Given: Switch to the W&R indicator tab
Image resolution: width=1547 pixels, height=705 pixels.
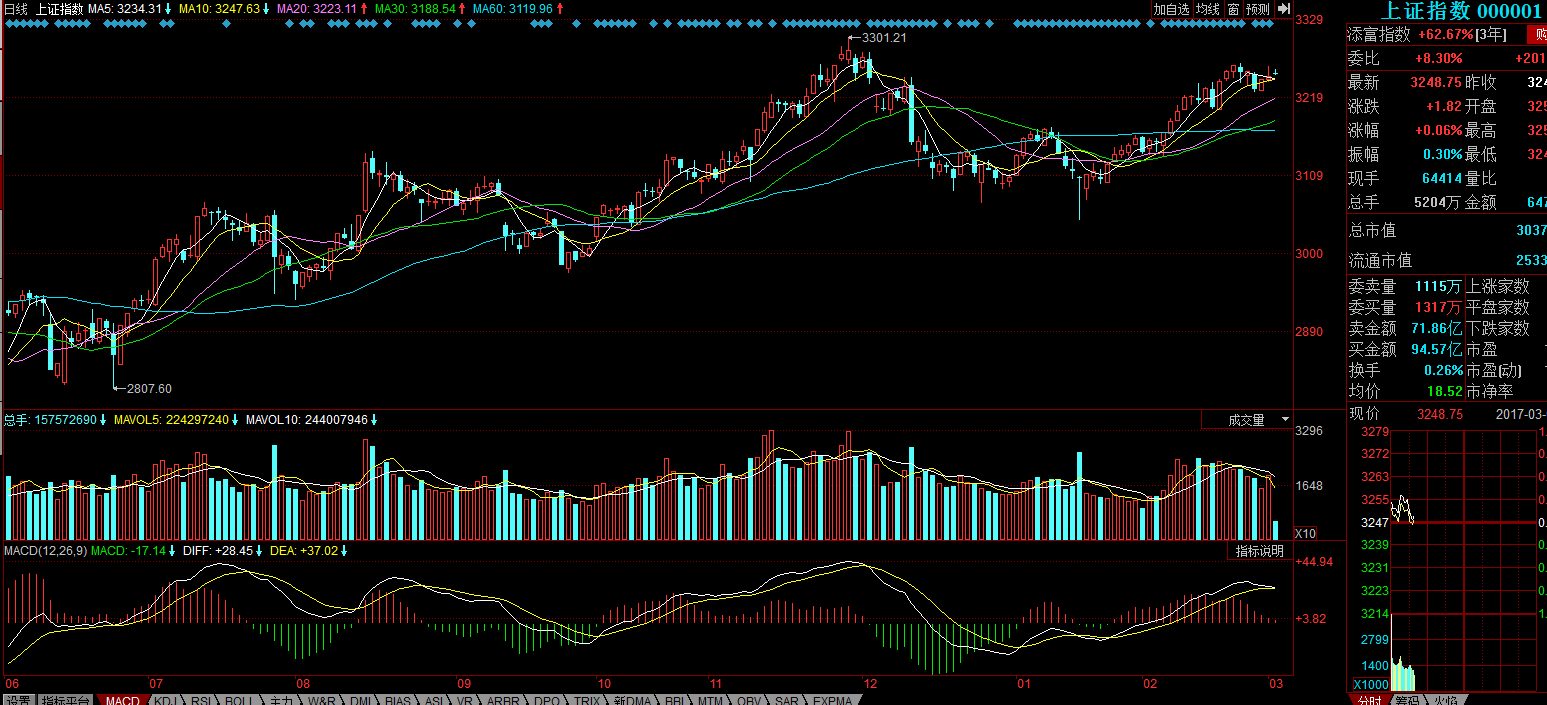Looking at the screenshot, I should 322,700.
